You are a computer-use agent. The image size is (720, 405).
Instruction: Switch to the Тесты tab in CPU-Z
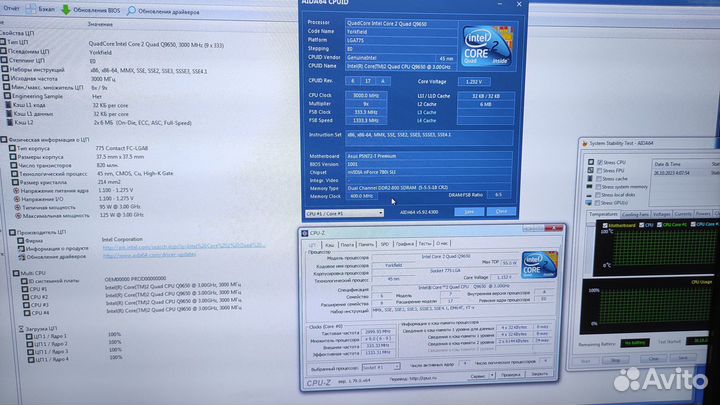[425, 243]
